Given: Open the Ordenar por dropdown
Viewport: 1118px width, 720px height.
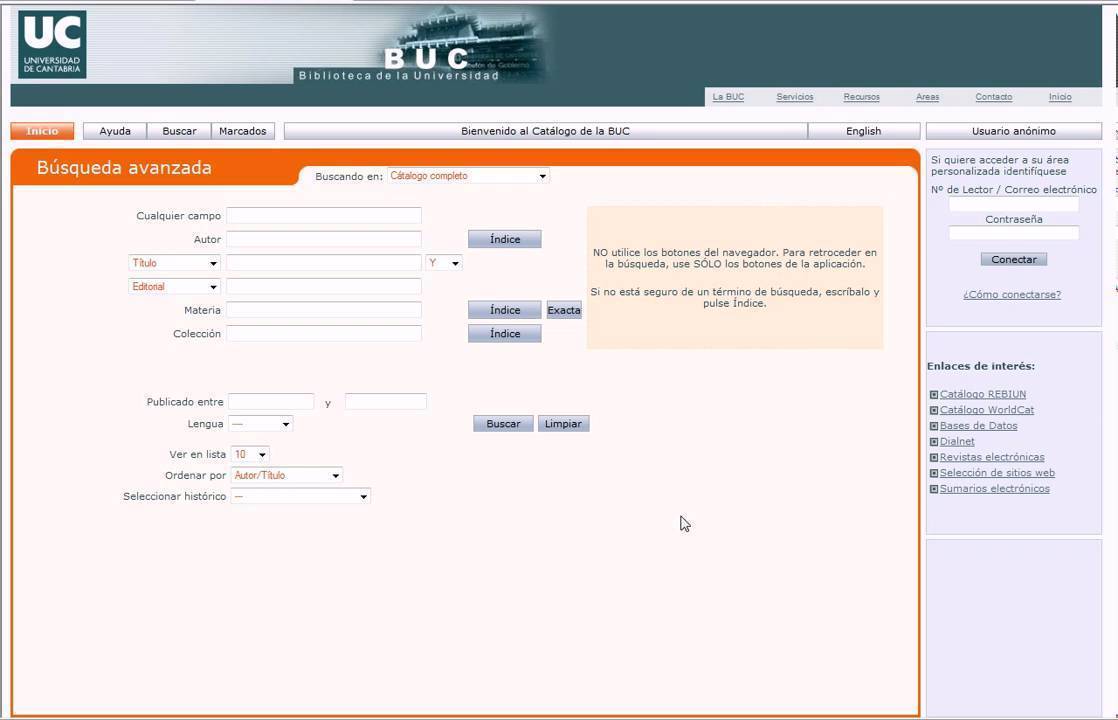Looking at the screenshot, I should click(x=286, y=476).
